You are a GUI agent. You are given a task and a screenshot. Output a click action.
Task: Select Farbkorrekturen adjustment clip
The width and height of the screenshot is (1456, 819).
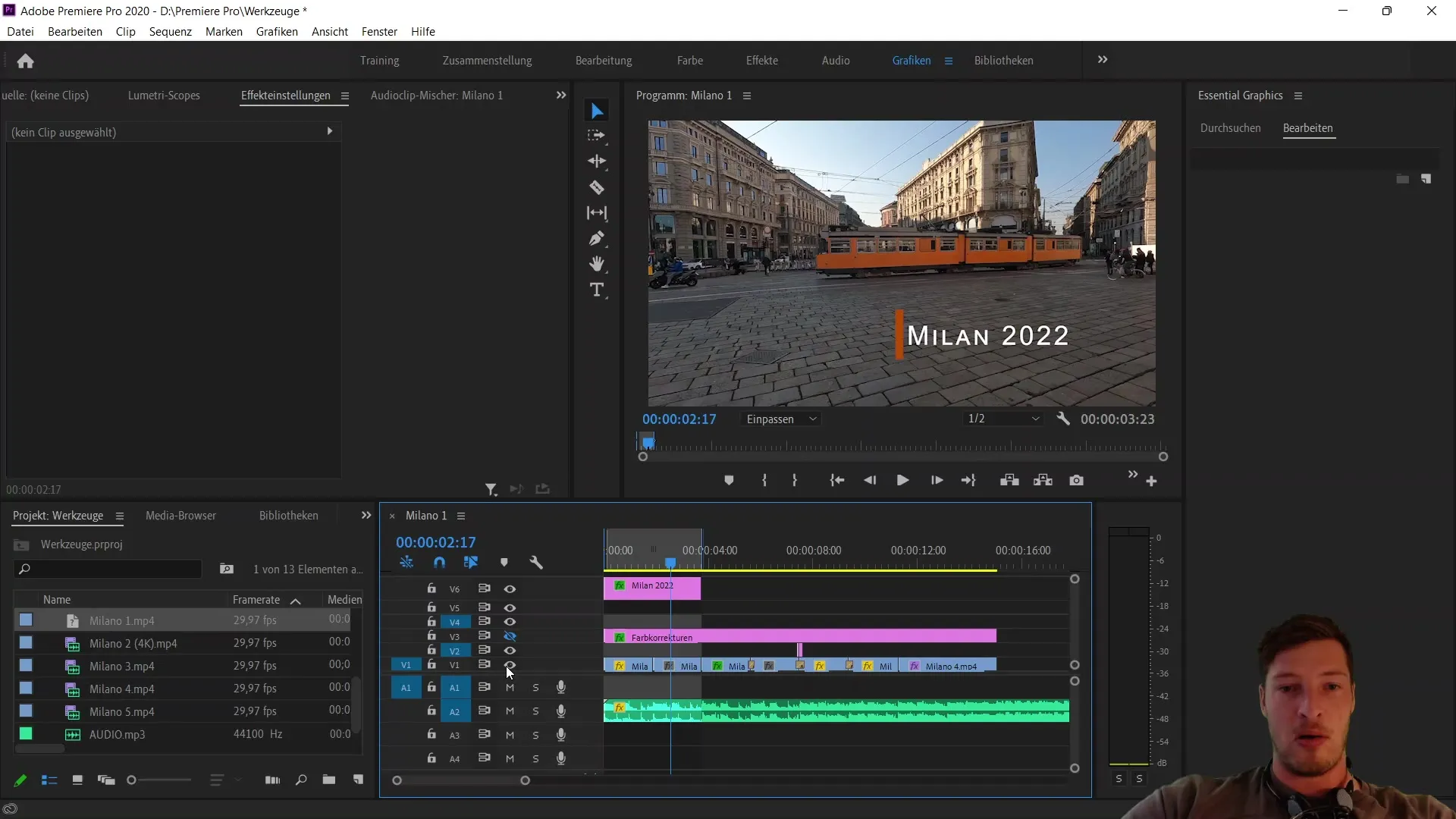pos(800,636)
